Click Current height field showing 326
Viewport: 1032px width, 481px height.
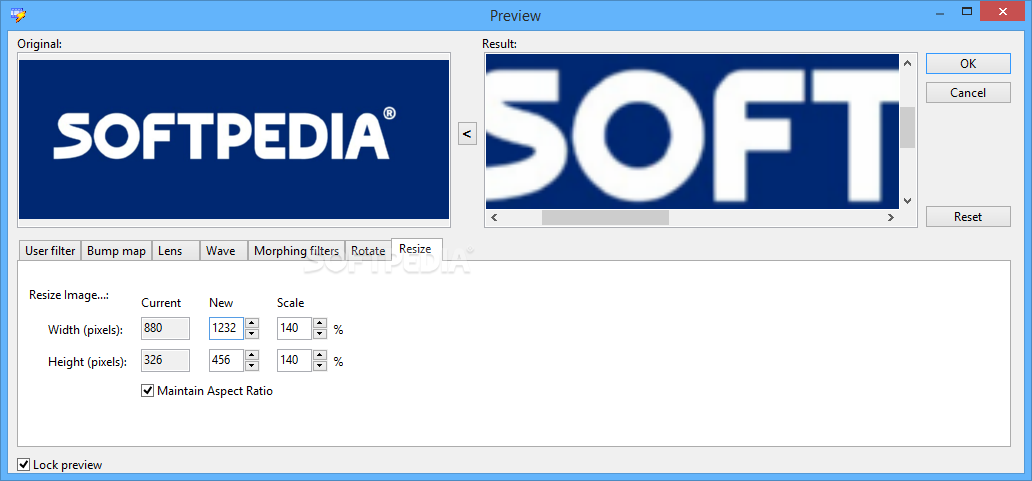click(165, 360)
